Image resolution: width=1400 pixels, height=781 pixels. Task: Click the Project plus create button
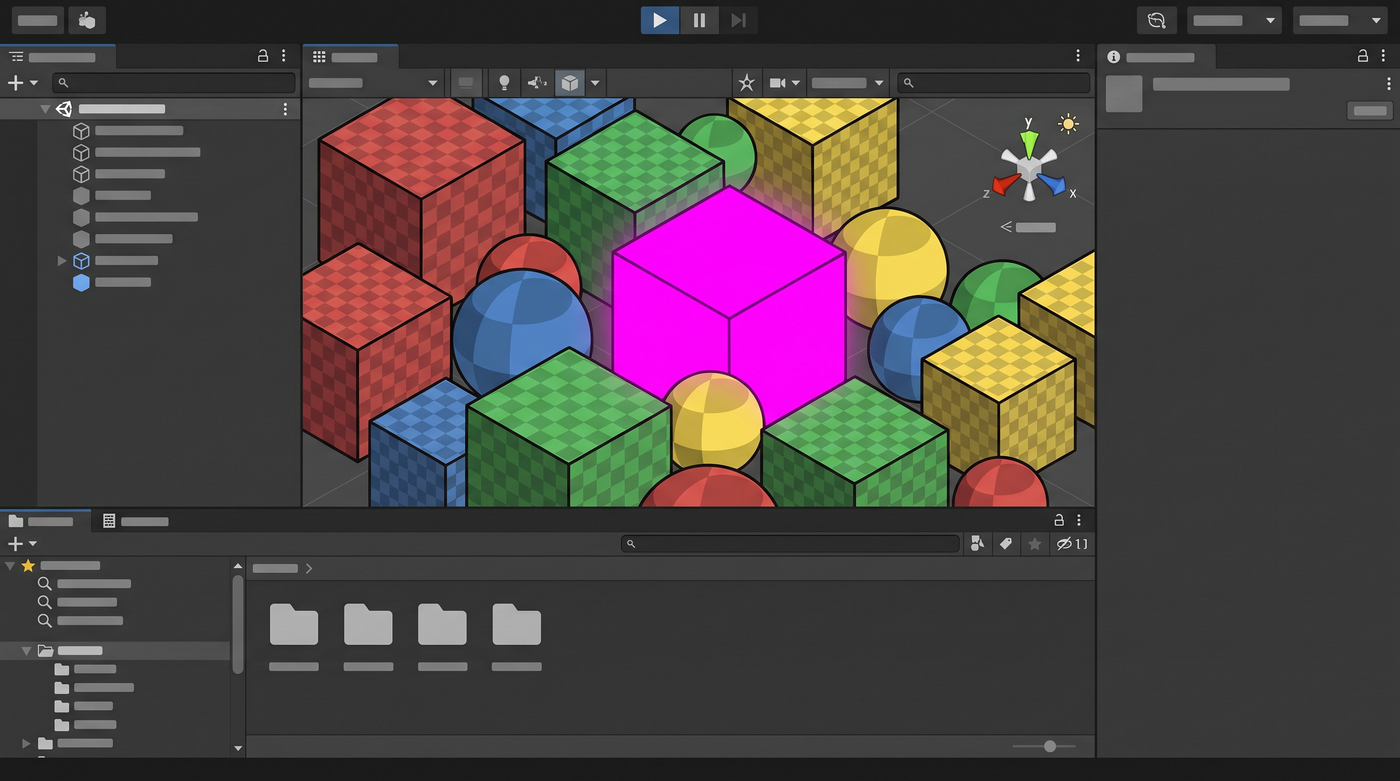[x=22, y=544]
